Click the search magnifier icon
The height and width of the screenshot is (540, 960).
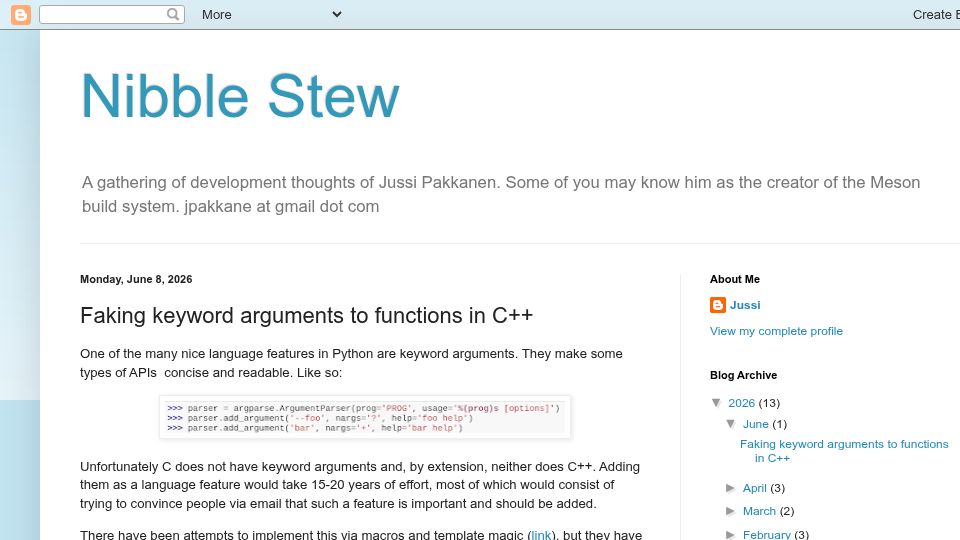(x=173, y=14)
